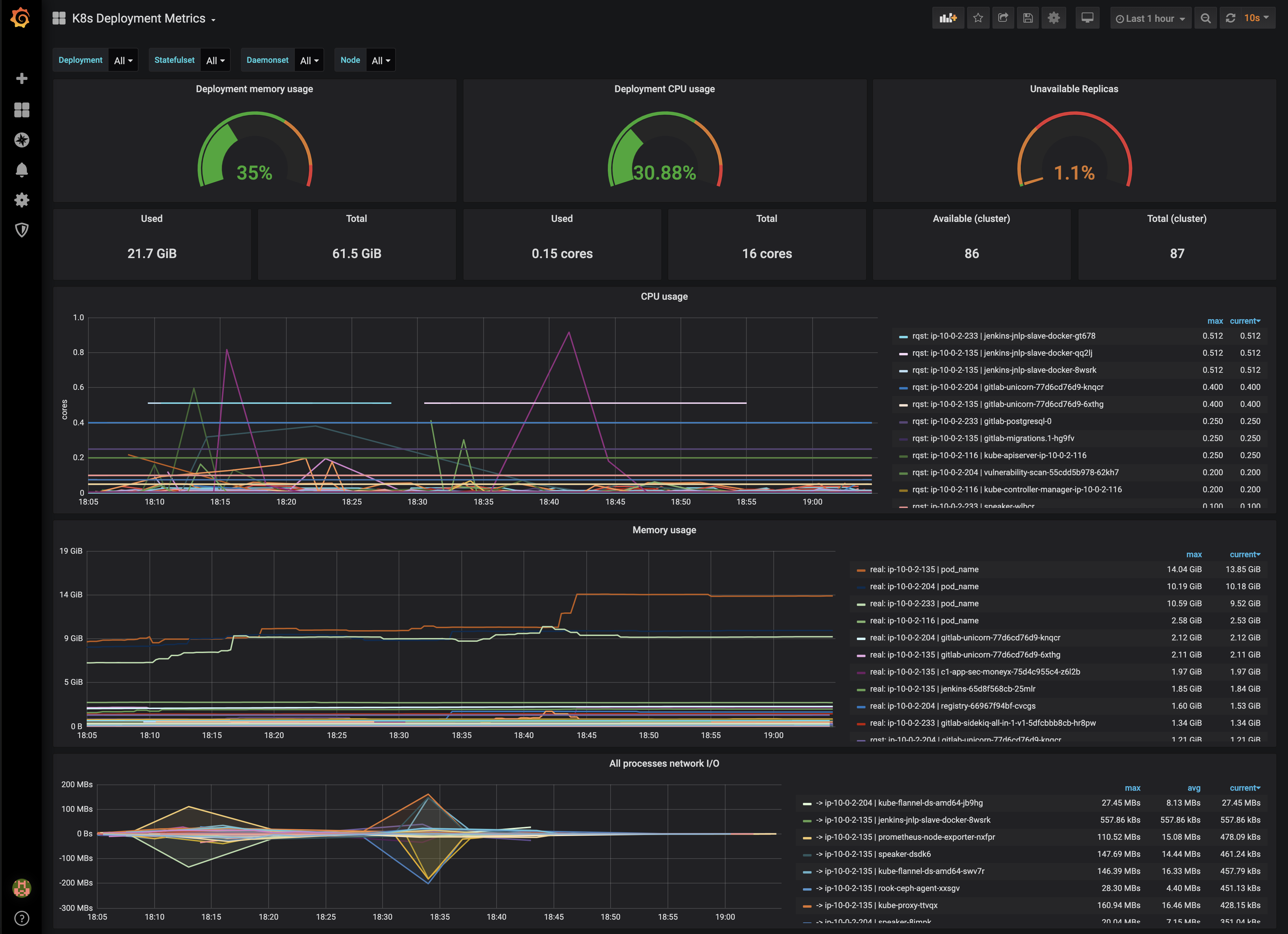The image size is (1288, 934).
Task: Toggle jenkins-65d8f568cb-25mlr memory series
Action: (953, 689)
